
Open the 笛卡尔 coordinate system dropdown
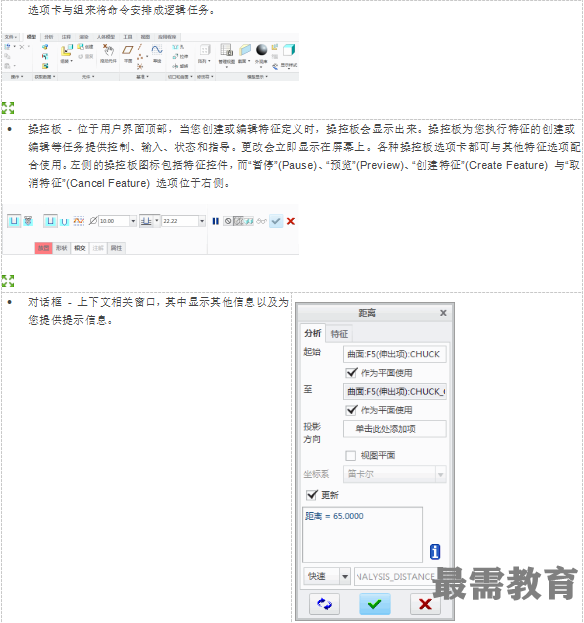point(440,474)
